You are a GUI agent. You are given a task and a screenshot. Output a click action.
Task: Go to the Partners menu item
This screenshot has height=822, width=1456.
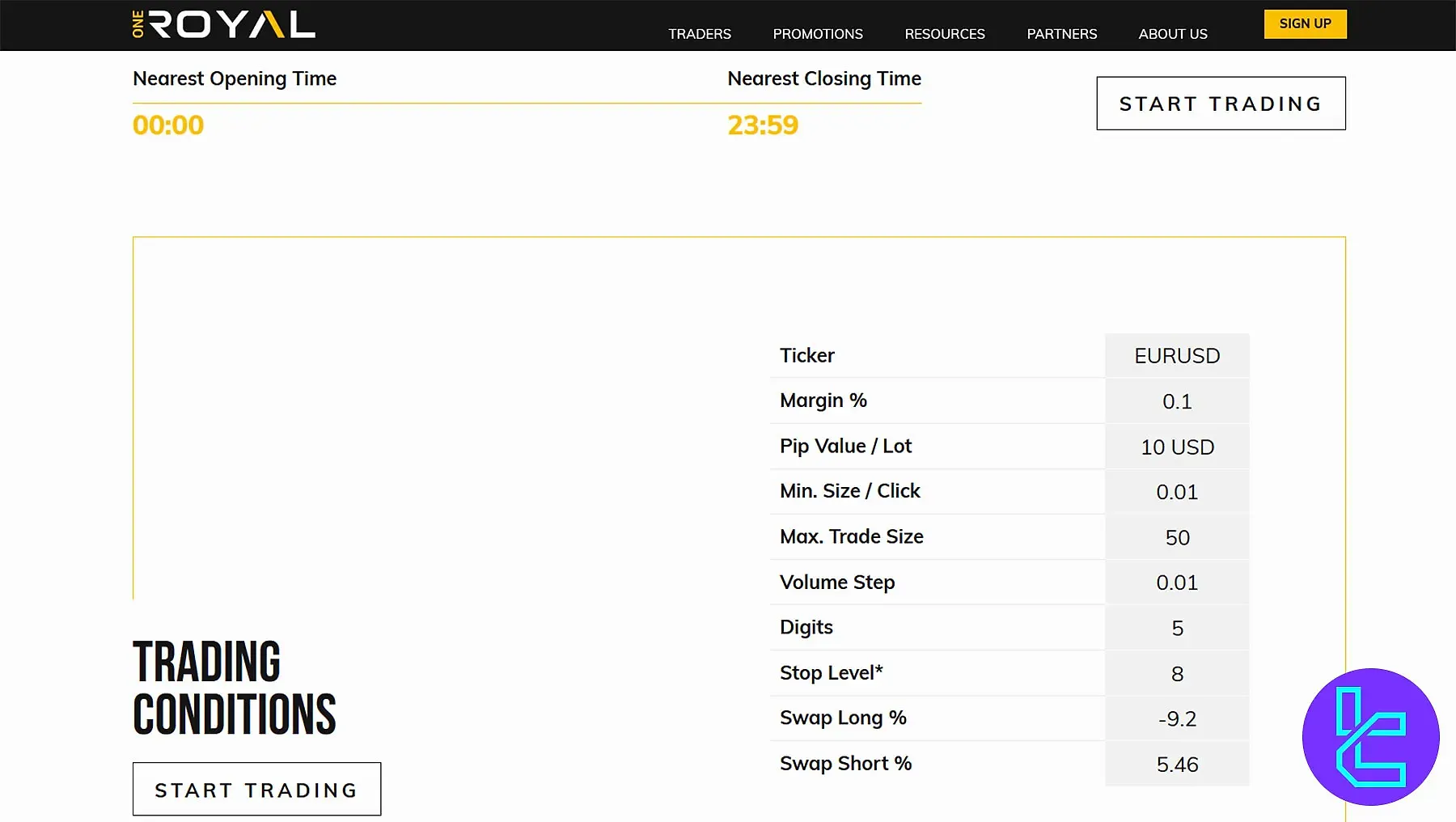1061,34
